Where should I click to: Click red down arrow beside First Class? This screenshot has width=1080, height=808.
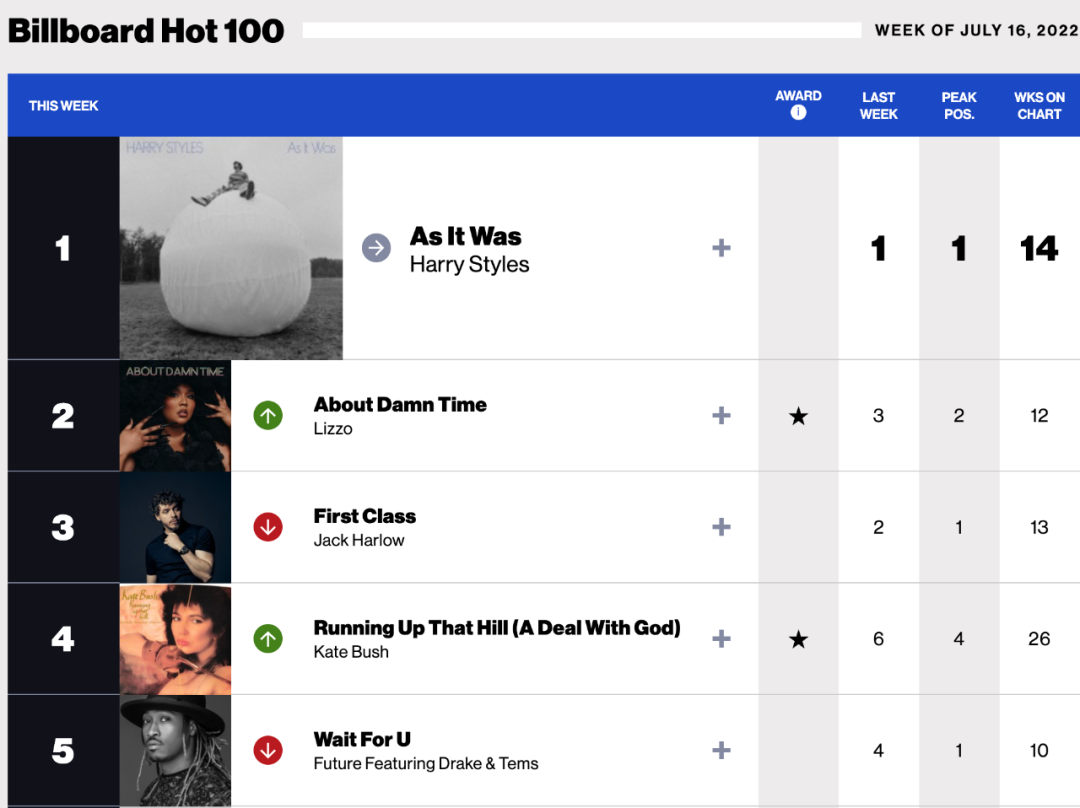[x=268, y=527]
